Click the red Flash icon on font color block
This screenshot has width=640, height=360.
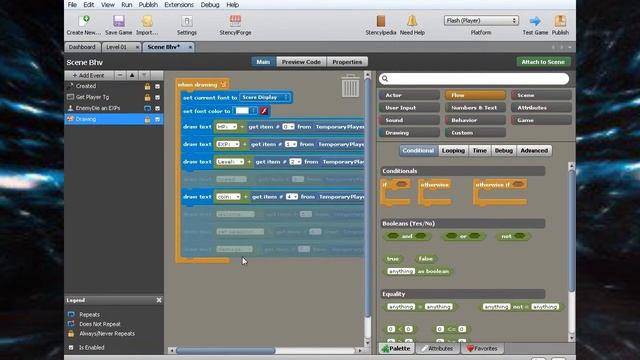(264, 111)
